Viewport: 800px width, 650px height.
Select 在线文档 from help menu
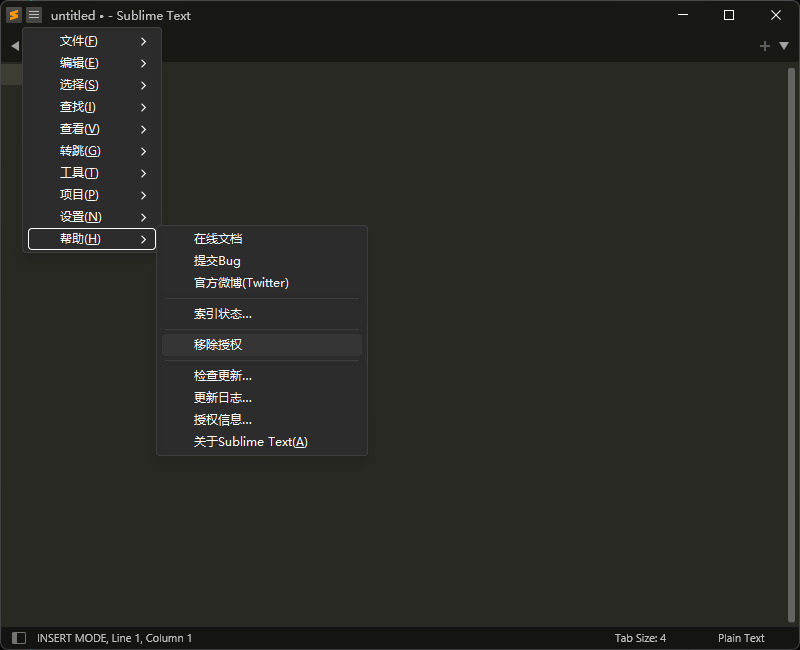coord(218,239)
